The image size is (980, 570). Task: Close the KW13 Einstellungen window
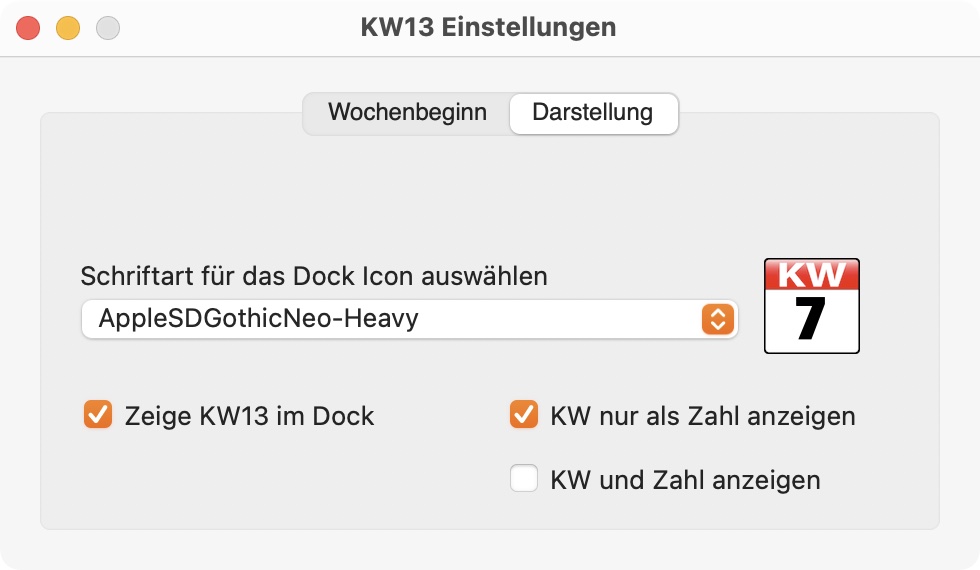tap(28, 28)
